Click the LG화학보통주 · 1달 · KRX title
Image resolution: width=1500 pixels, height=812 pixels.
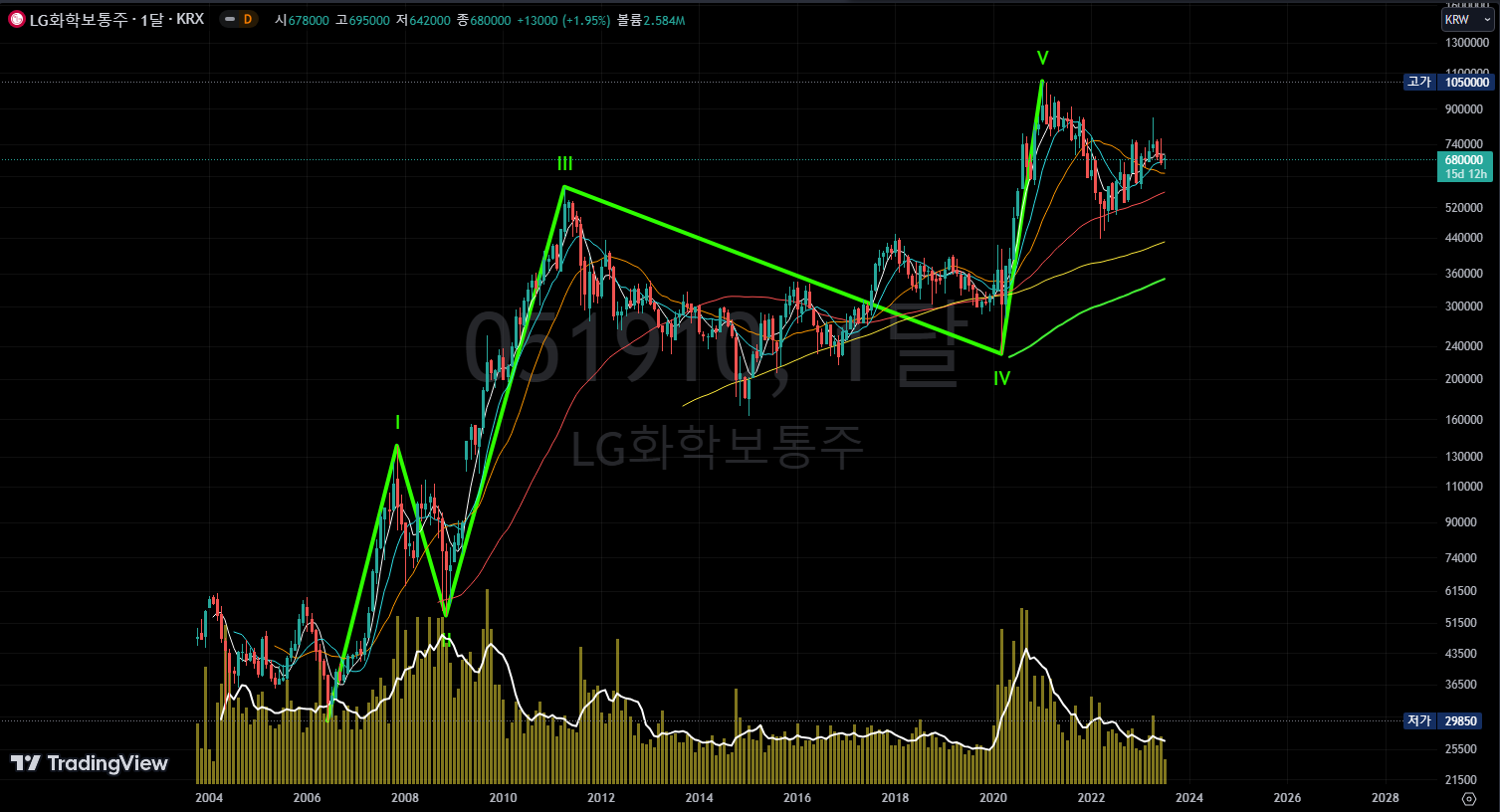click(116, 19)
